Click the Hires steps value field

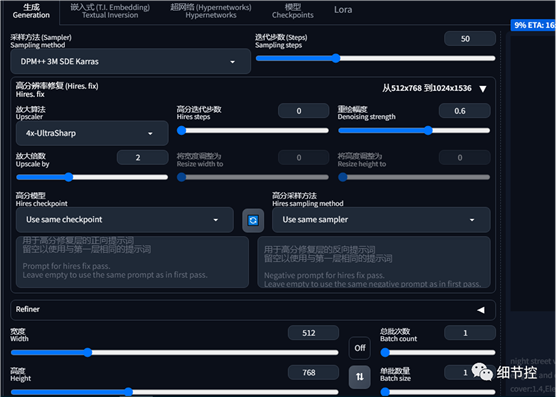pos(304,111)
